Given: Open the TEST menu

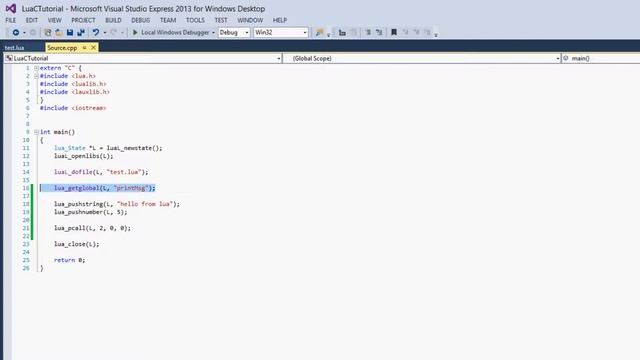Looking at the screenshot, I should pyautogui.click(x=221, y=20).
